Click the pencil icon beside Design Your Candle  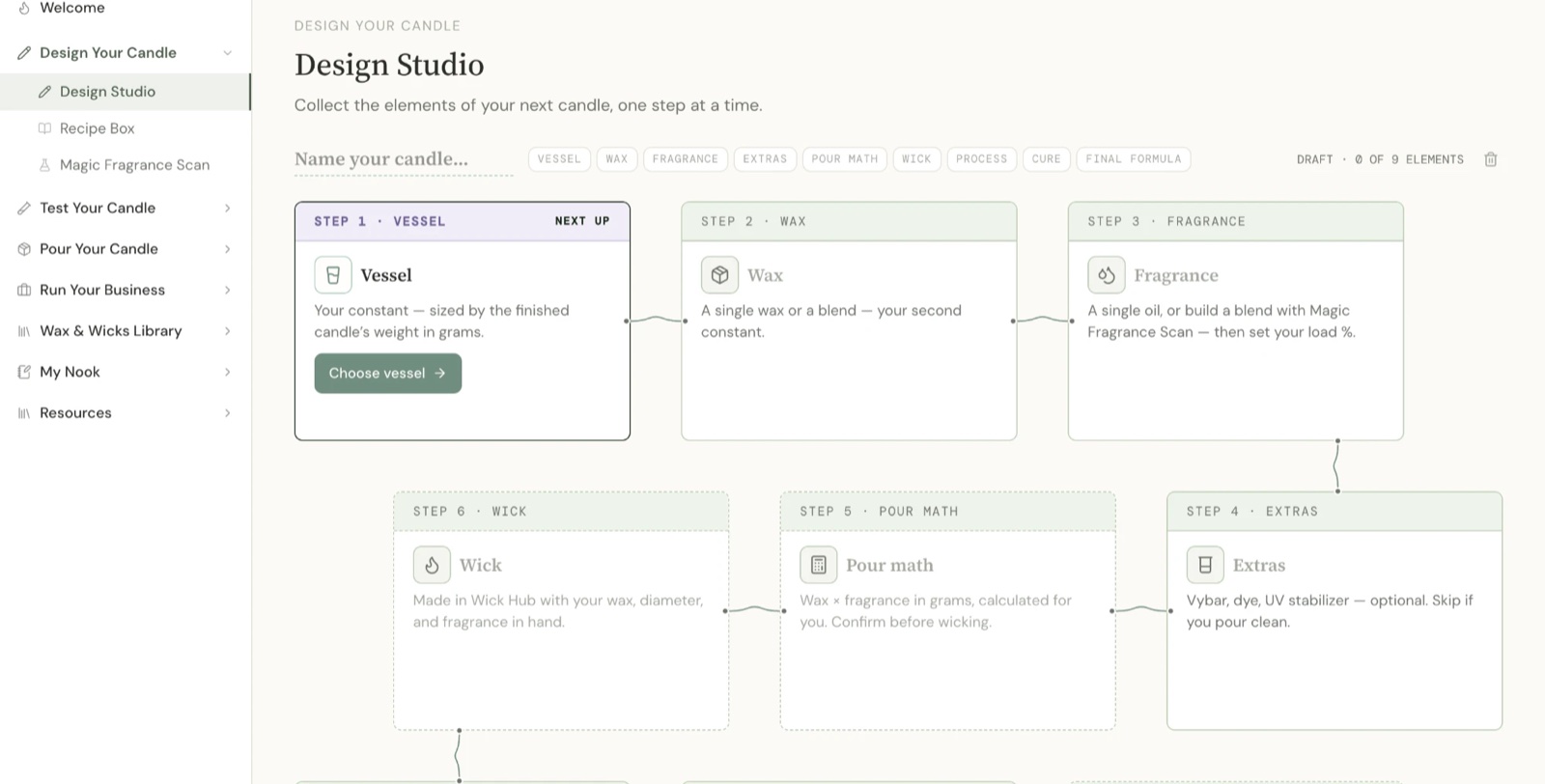(x=24, y=53)
